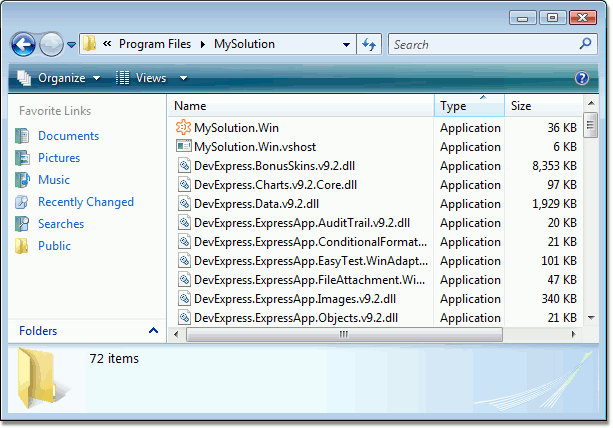Open Searches favorite link

pyautogui.click(x=61, y=224)
